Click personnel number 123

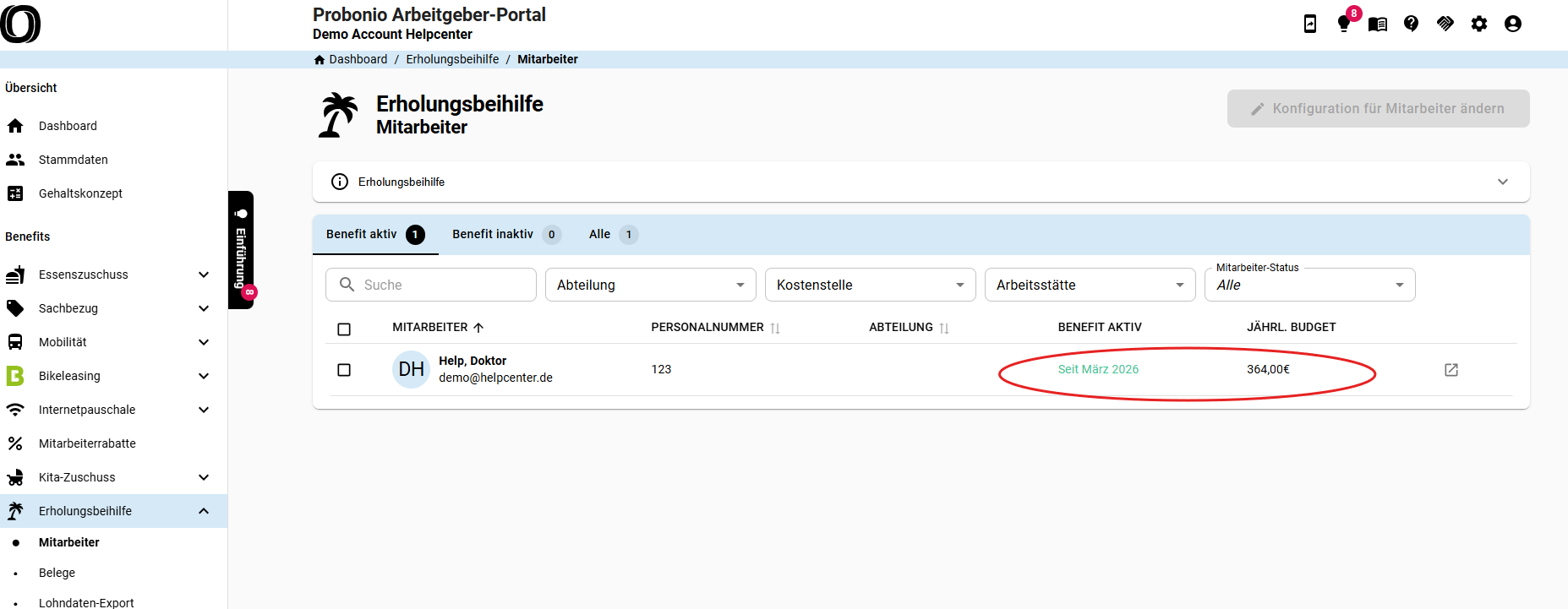click(661, 369)
